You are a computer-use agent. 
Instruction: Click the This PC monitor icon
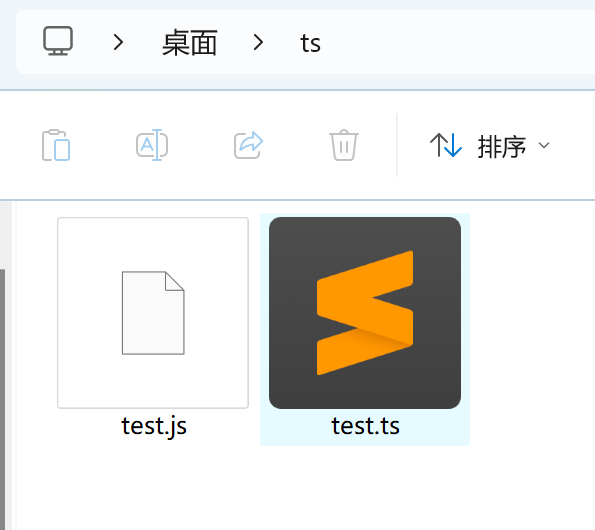[x=58, y=41]
